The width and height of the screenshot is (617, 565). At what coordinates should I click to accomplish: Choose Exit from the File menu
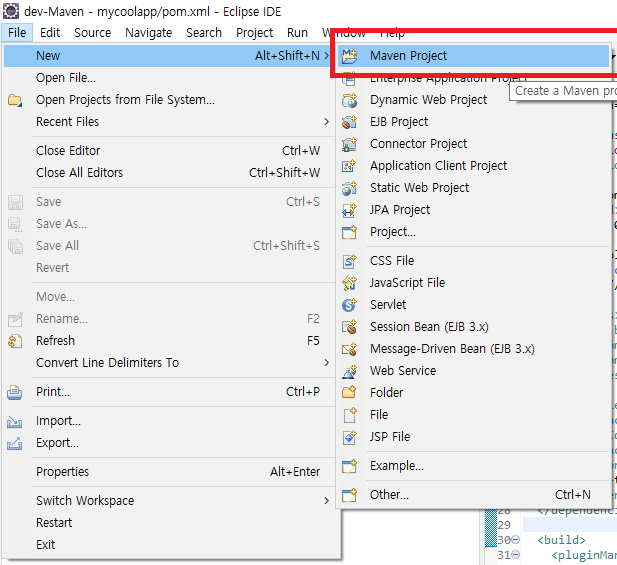click(169, 545)
